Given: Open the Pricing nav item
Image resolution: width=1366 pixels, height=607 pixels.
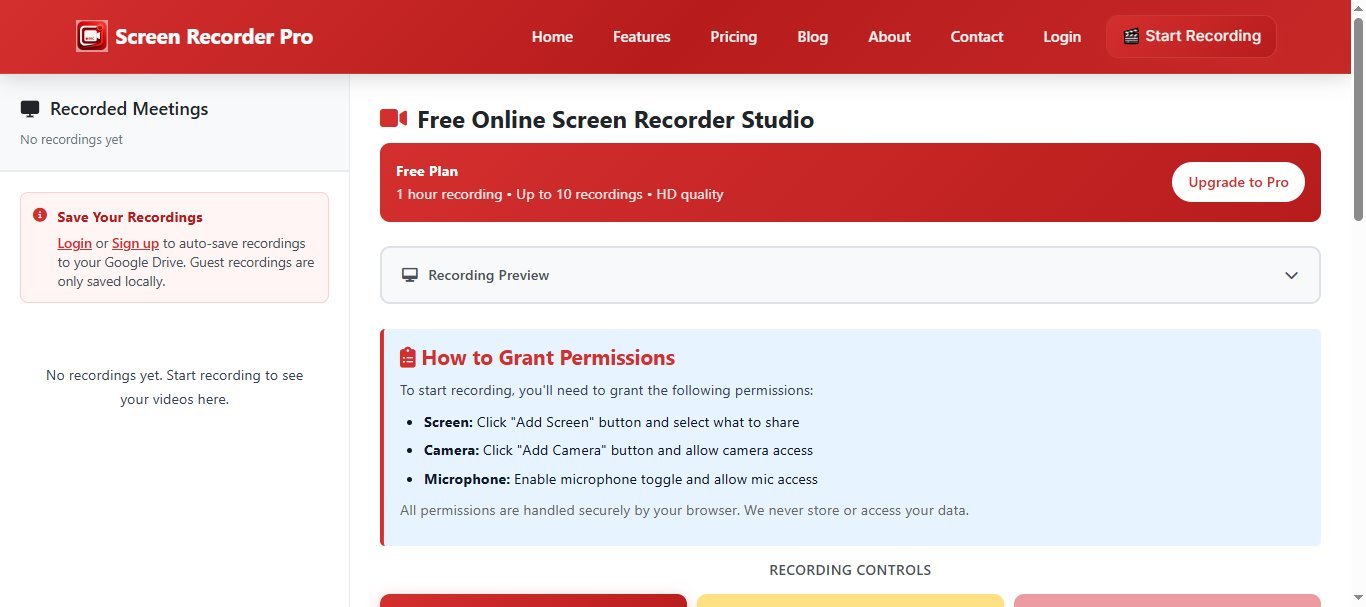Looking at the screenshot, I should pos(734,37).
